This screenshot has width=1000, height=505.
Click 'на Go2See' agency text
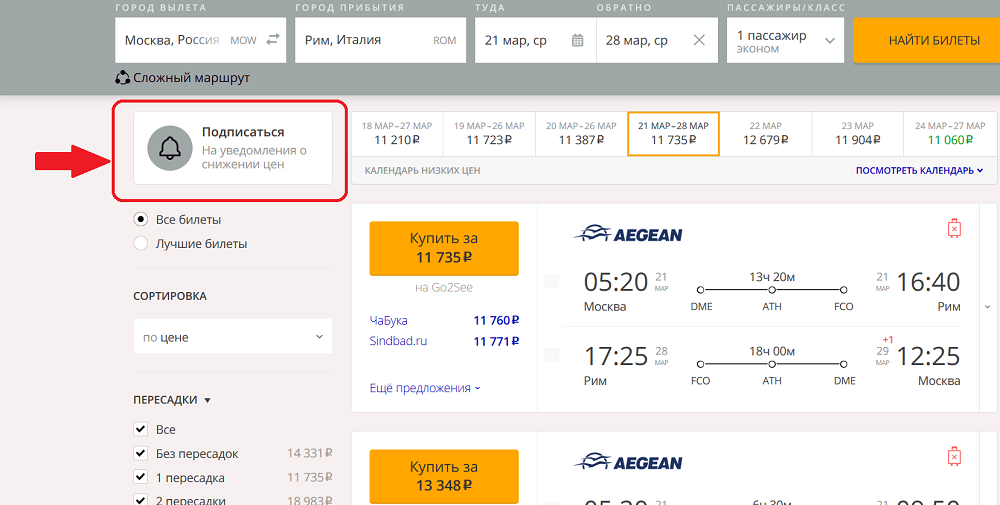[x=444, y=288]
